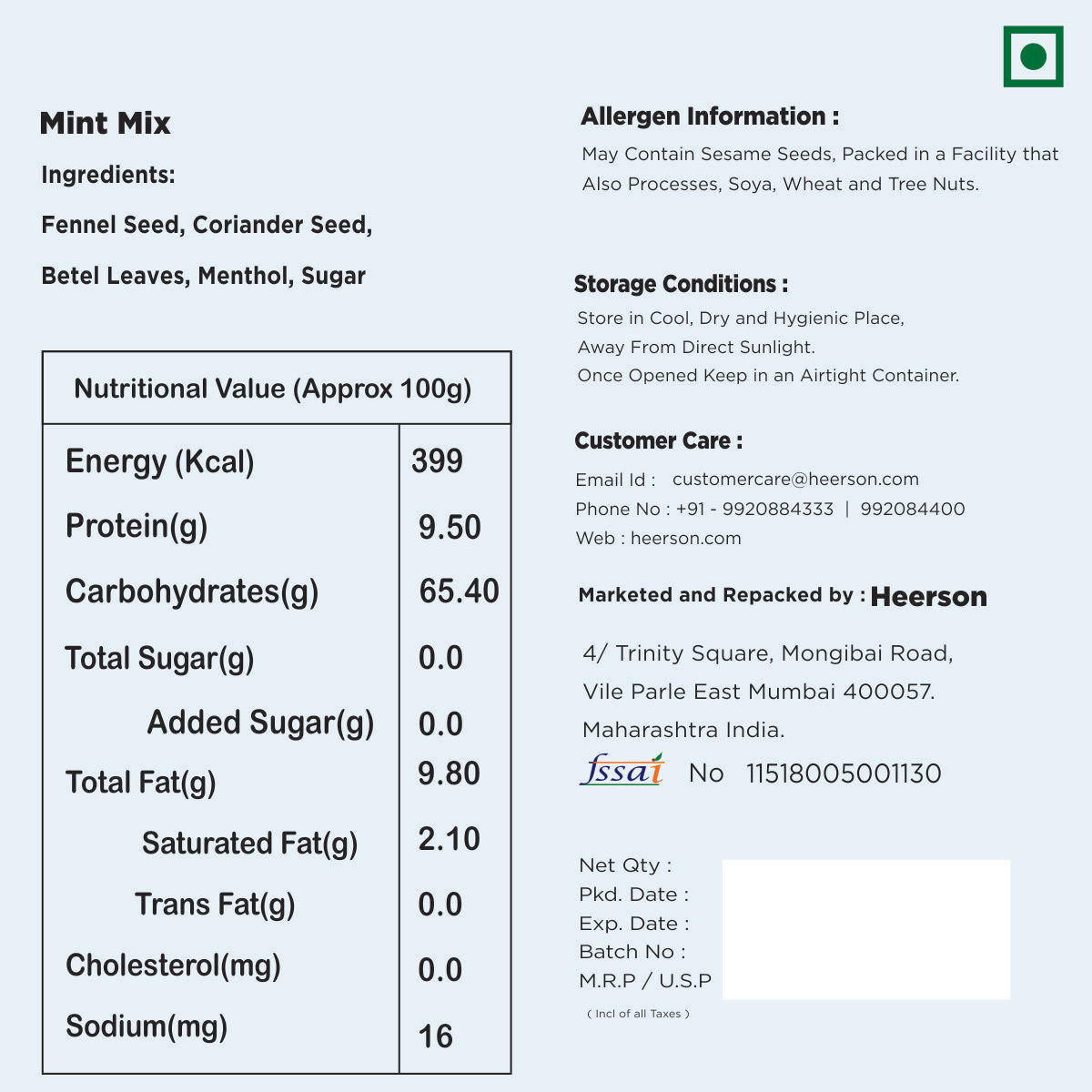Screen dimensions: 1092x1092
Task: Select the Nutritional Value table header
Action: pyautogui.click(x=273, y=389)
